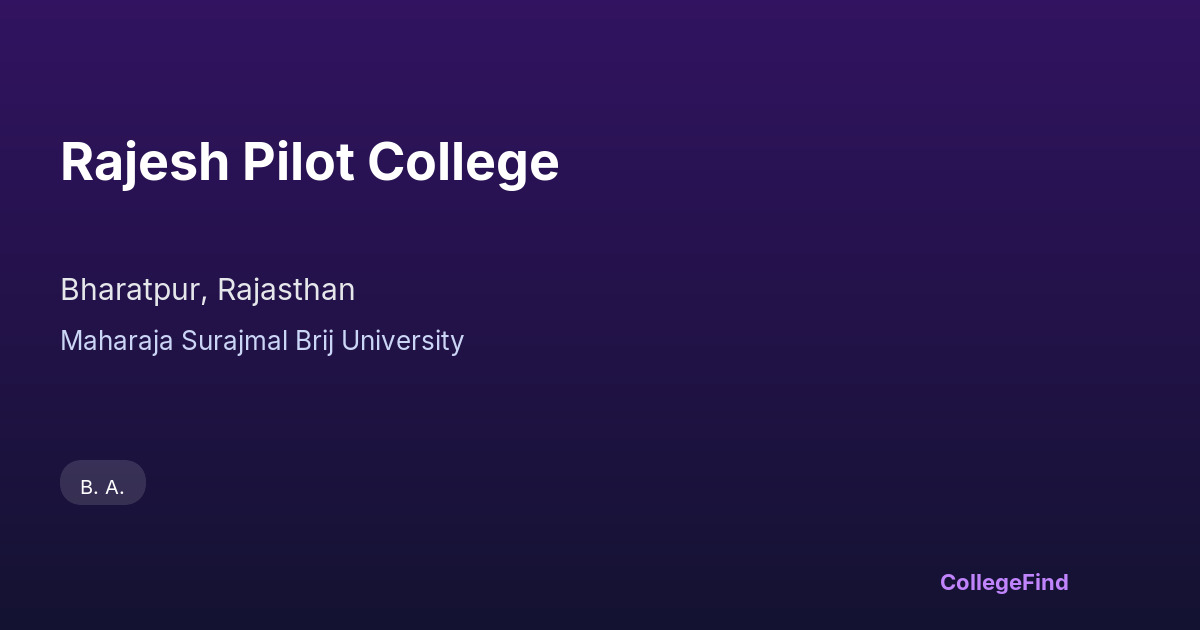Image resolution: width=1200 pixels, height=630 pixels.
Task: Click the "College" part of CollegeFind logo
Action: 982,582
